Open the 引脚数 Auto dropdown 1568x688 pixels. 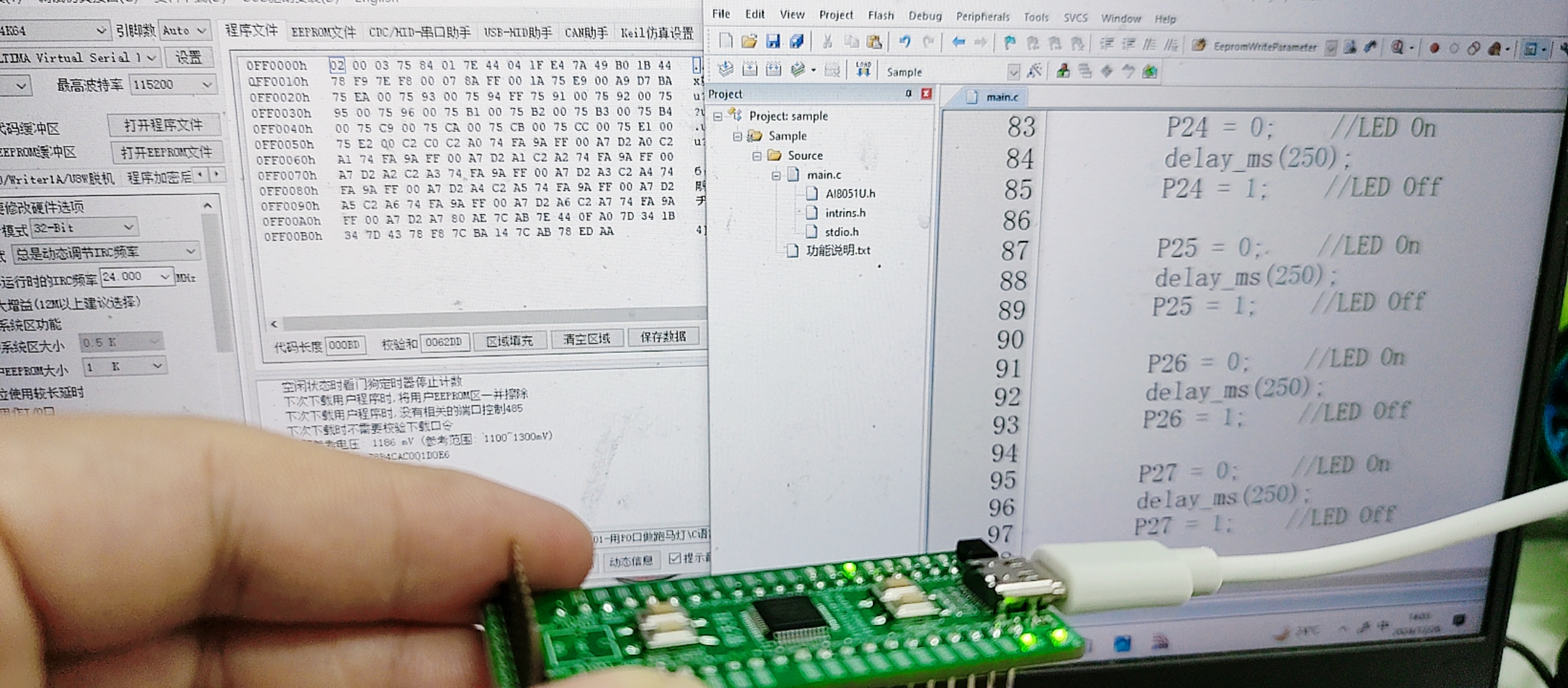point(185,30)
